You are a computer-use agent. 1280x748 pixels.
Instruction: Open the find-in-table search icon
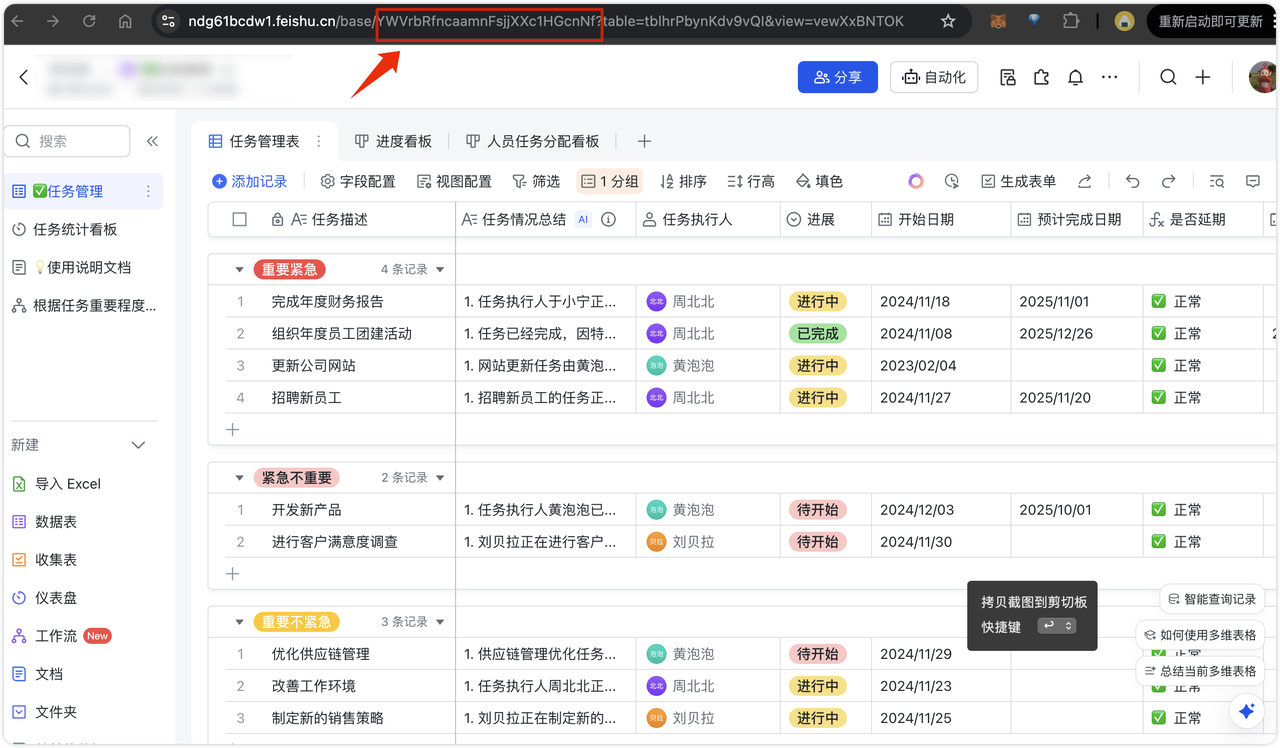(1216, 181)
